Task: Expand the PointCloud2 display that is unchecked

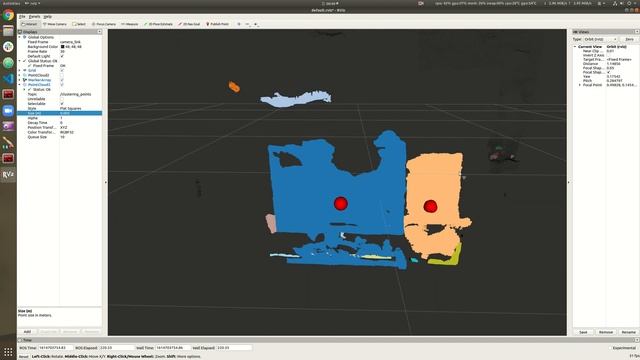Action: [19, 75]
